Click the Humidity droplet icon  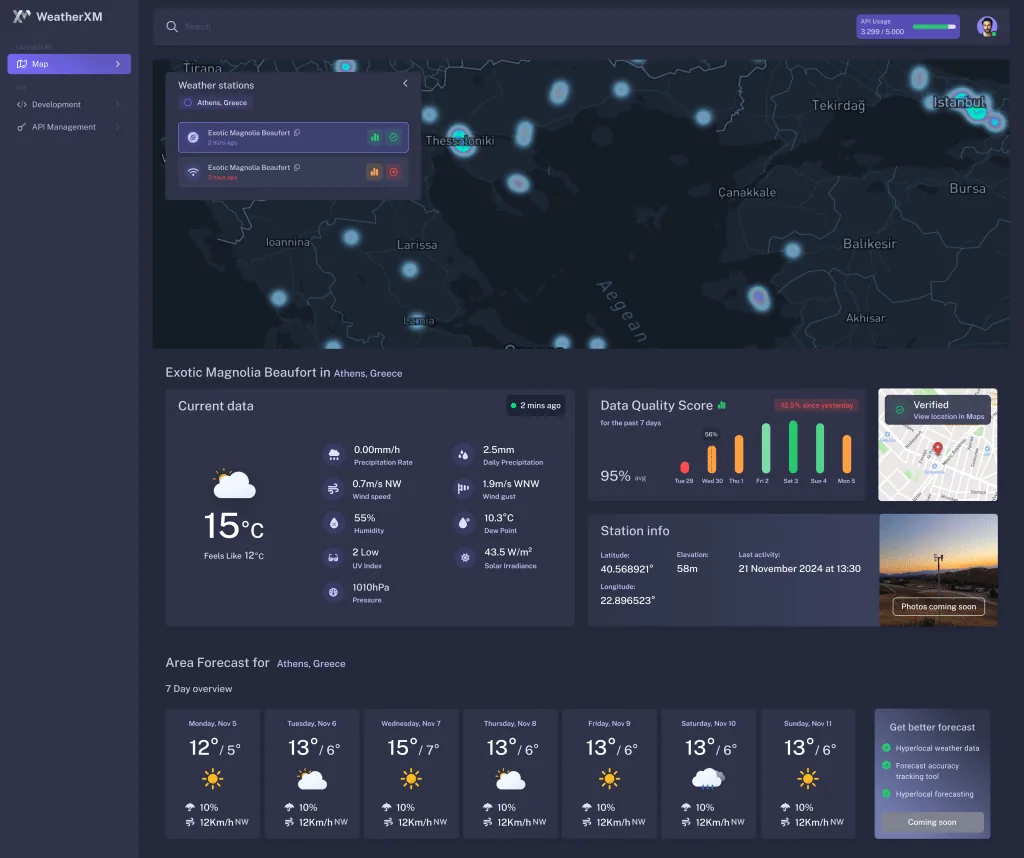click(334, 523)
